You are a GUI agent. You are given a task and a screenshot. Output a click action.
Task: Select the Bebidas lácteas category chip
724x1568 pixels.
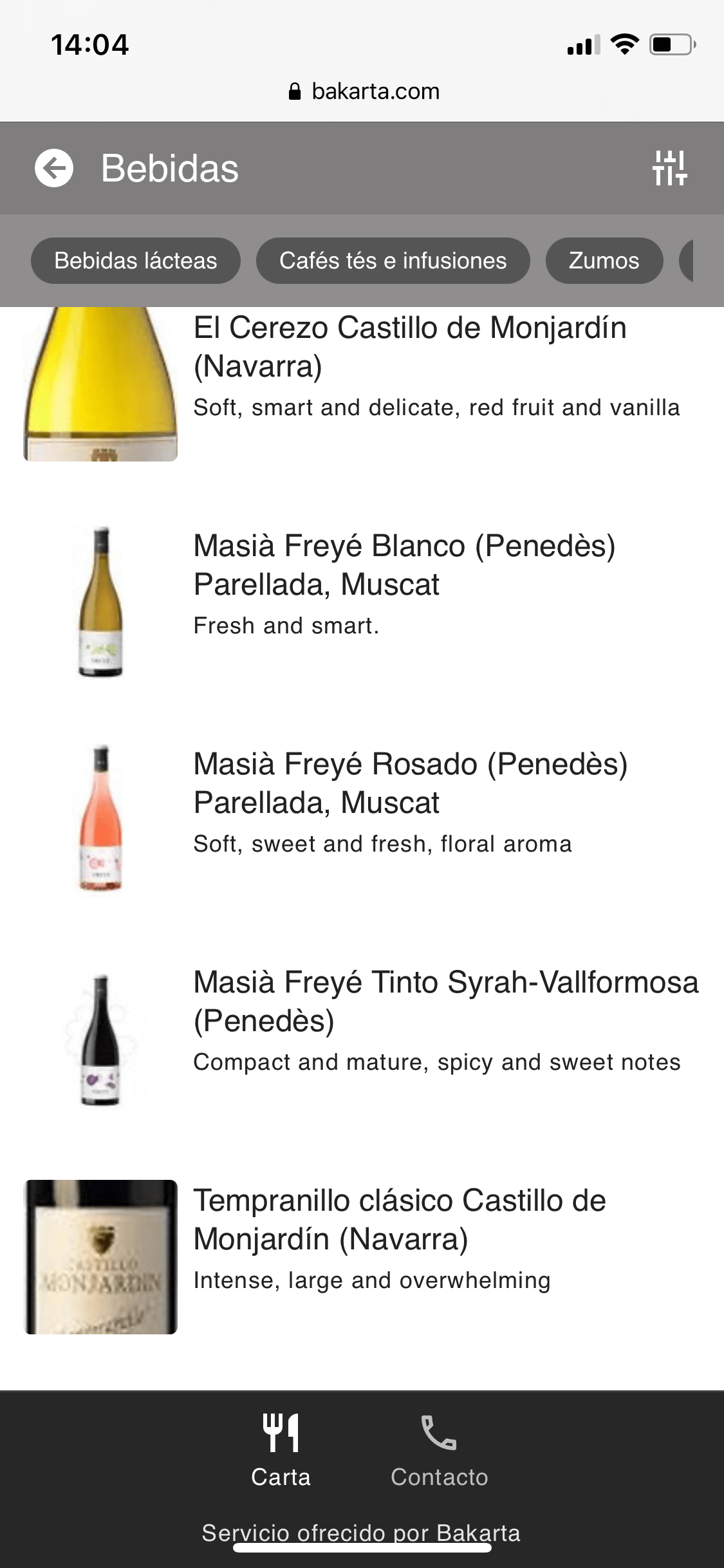tap(136, 261)
